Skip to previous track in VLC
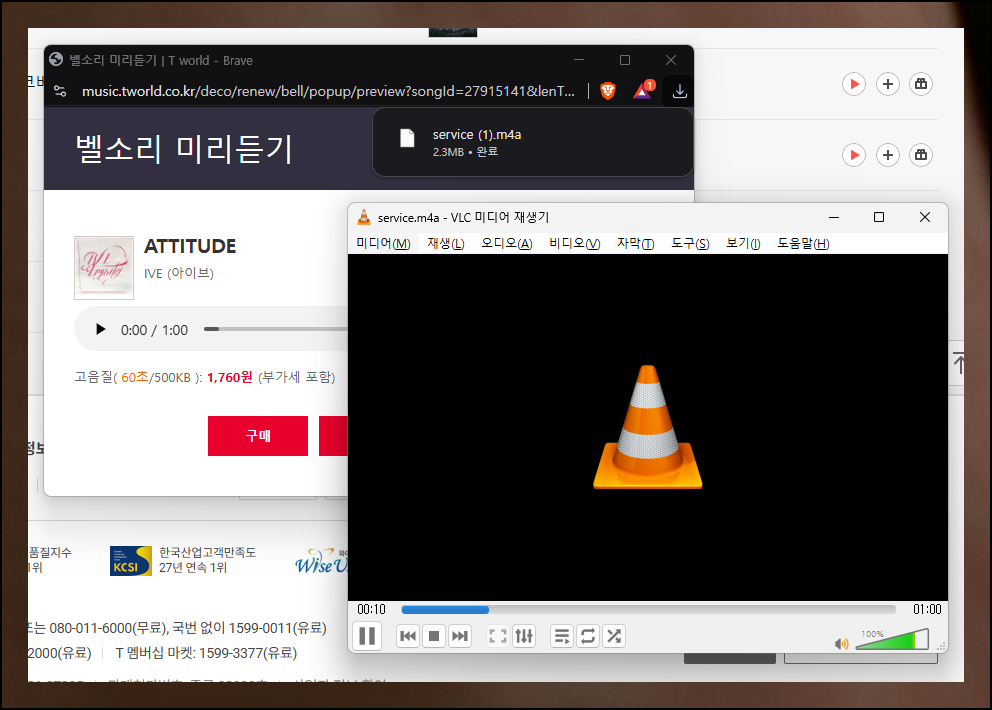Image resolution: width=992 pixels, height=710 pixels. [408, 636]
